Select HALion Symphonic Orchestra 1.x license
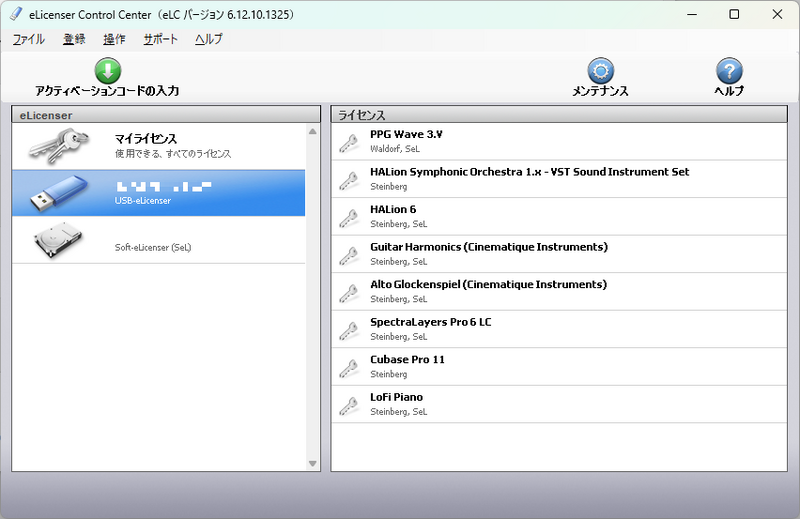 [x=559, y=179]
